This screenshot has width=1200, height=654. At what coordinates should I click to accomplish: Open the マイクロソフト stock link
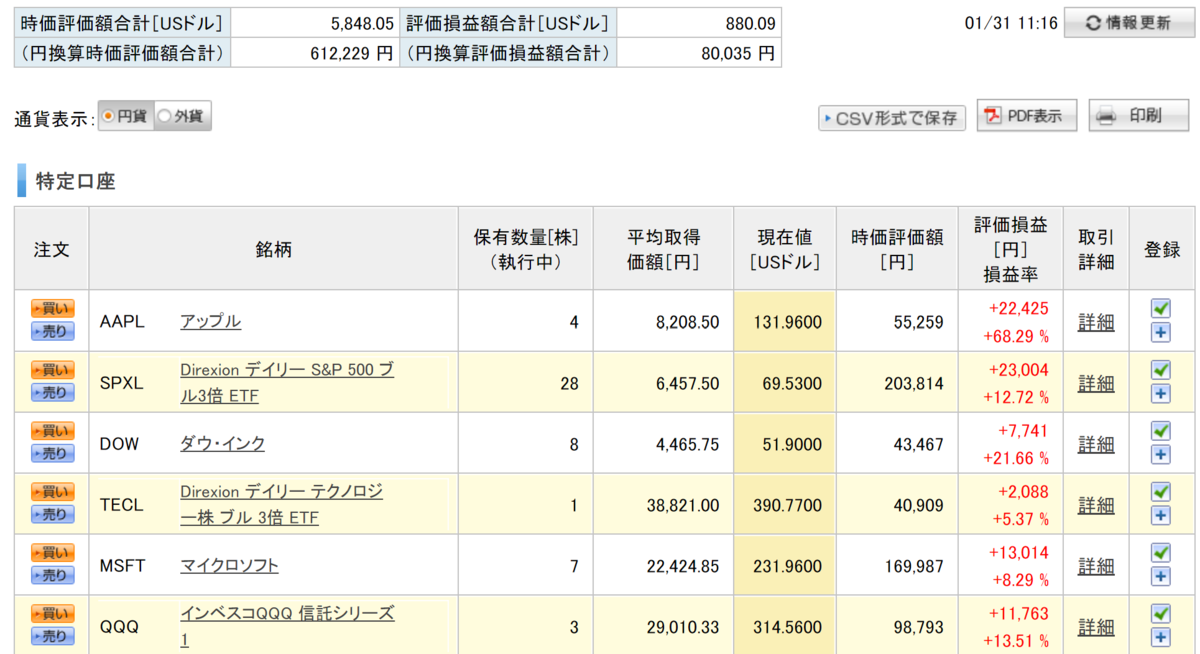pos(229,565)
